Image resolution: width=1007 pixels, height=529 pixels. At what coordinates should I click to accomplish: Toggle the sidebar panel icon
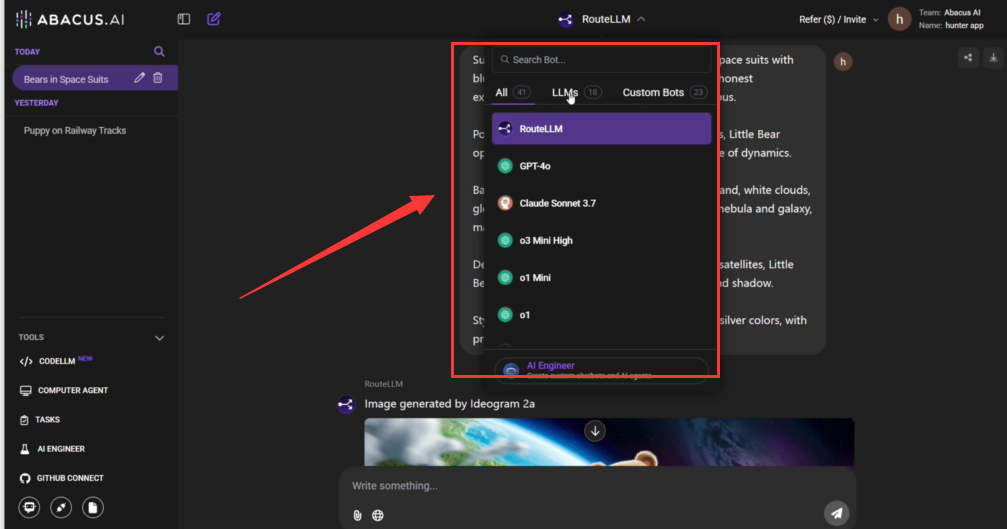tap(184, 19)
